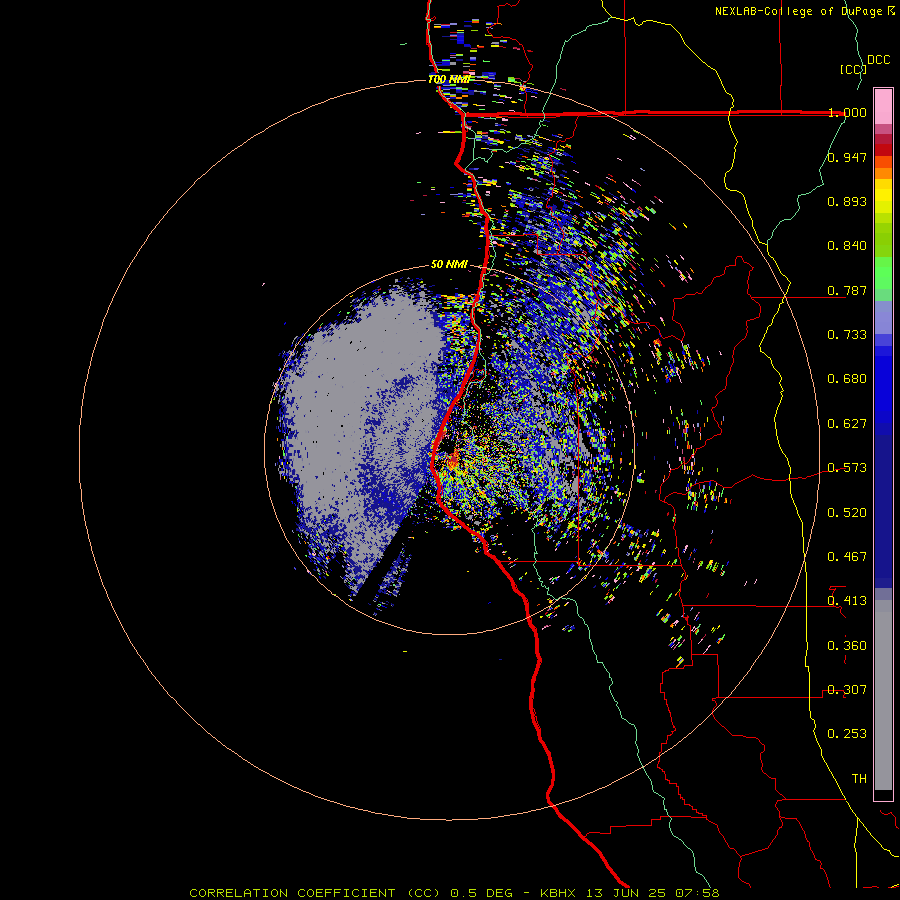Select the 0.733 scale value
The height and width of the screenshot is (900, 900).
tap(847, 335)
